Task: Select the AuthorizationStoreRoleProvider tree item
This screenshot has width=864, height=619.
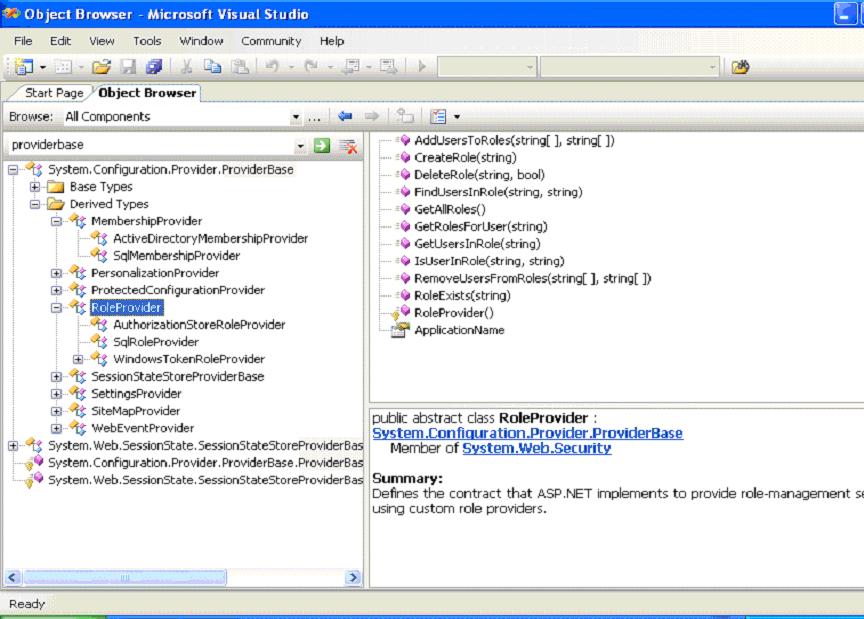Action: tap(199, 325)
